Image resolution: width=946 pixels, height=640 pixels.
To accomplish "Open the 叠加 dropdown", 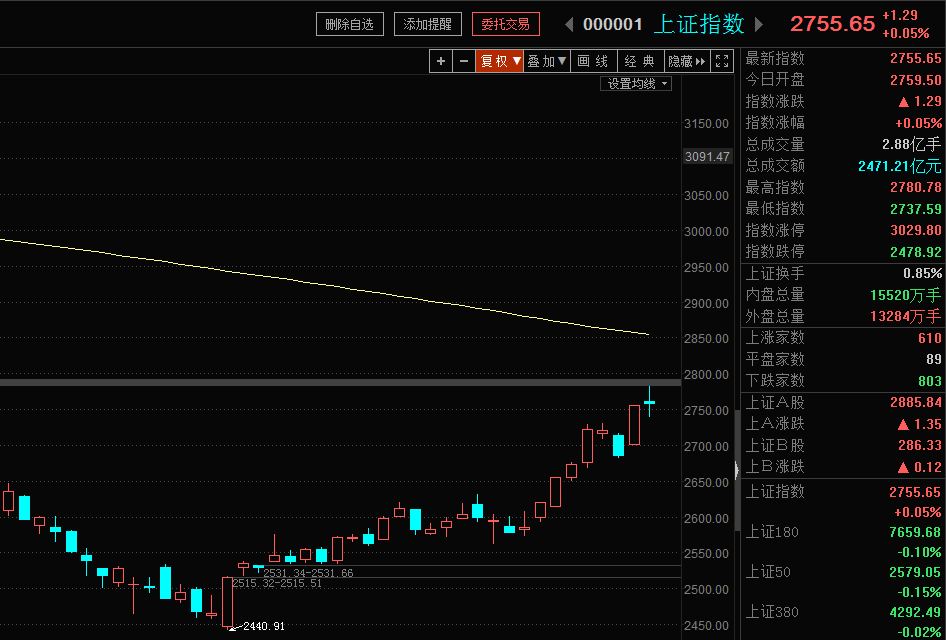I will click(547, 61).
